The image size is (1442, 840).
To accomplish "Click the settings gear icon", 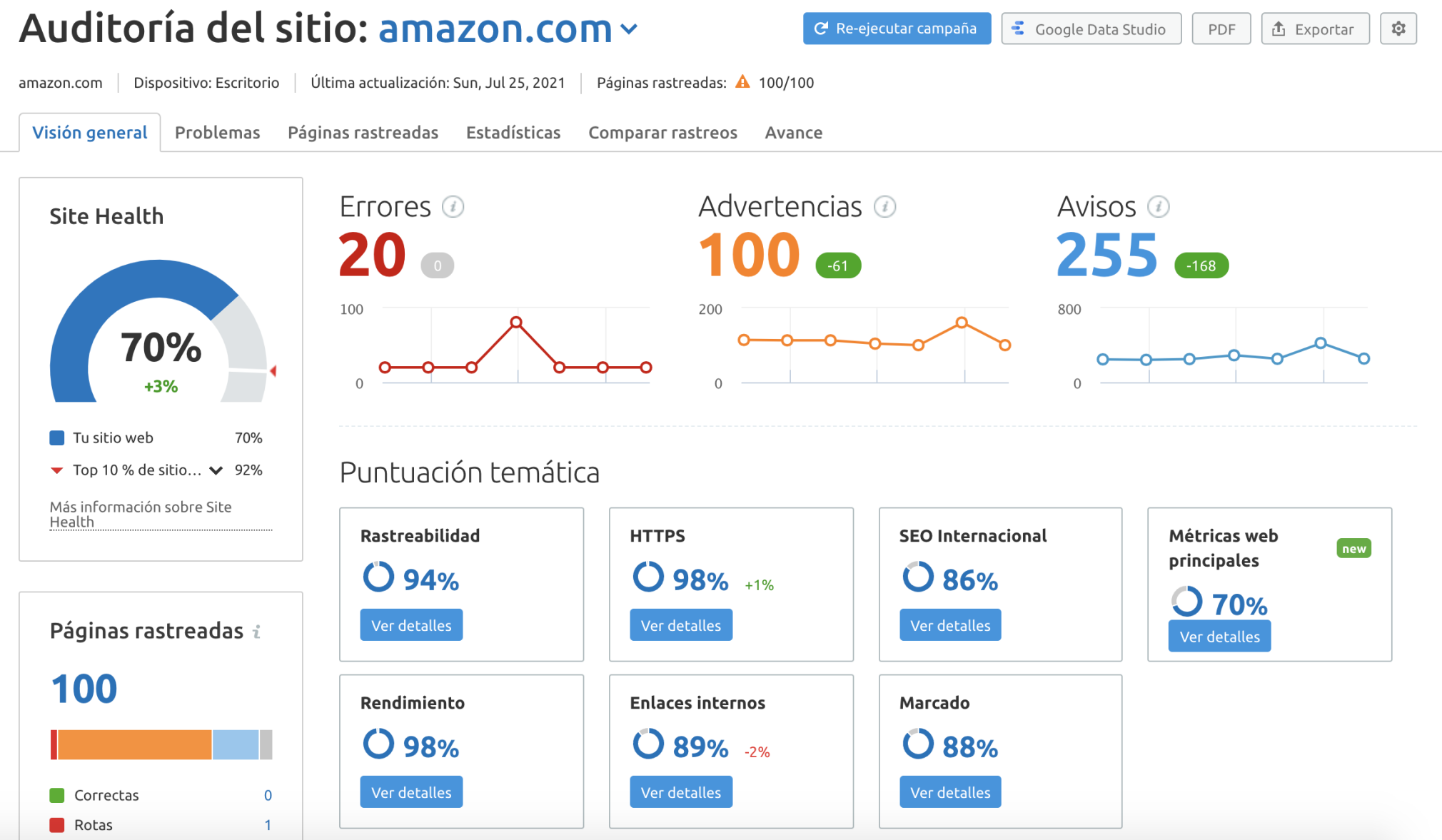I will coord(1398,29).
